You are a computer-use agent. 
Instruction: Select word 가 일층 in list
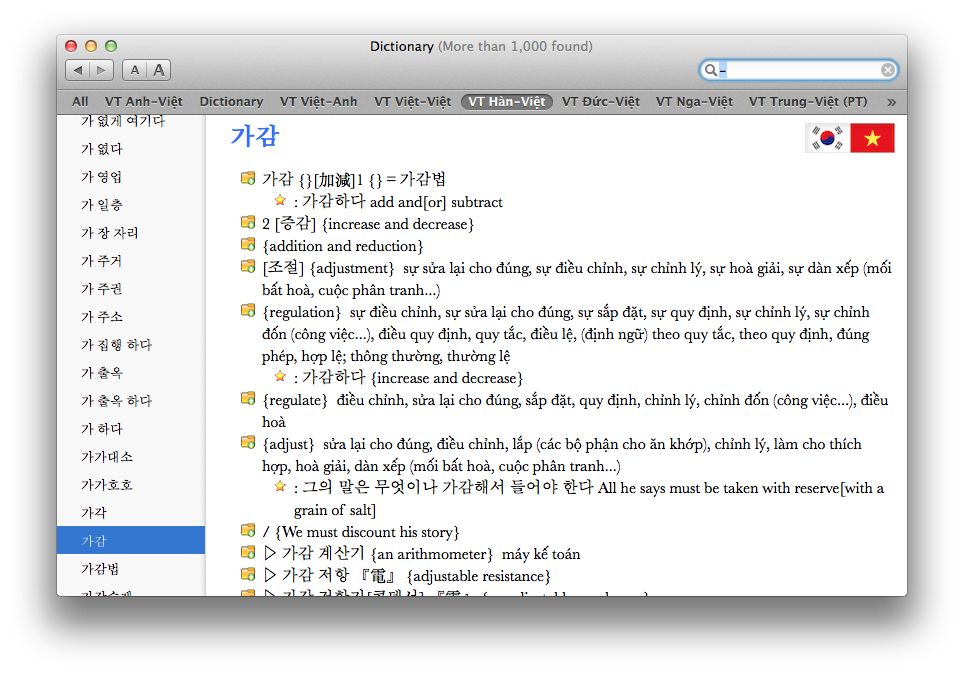(x=131, y=205)
